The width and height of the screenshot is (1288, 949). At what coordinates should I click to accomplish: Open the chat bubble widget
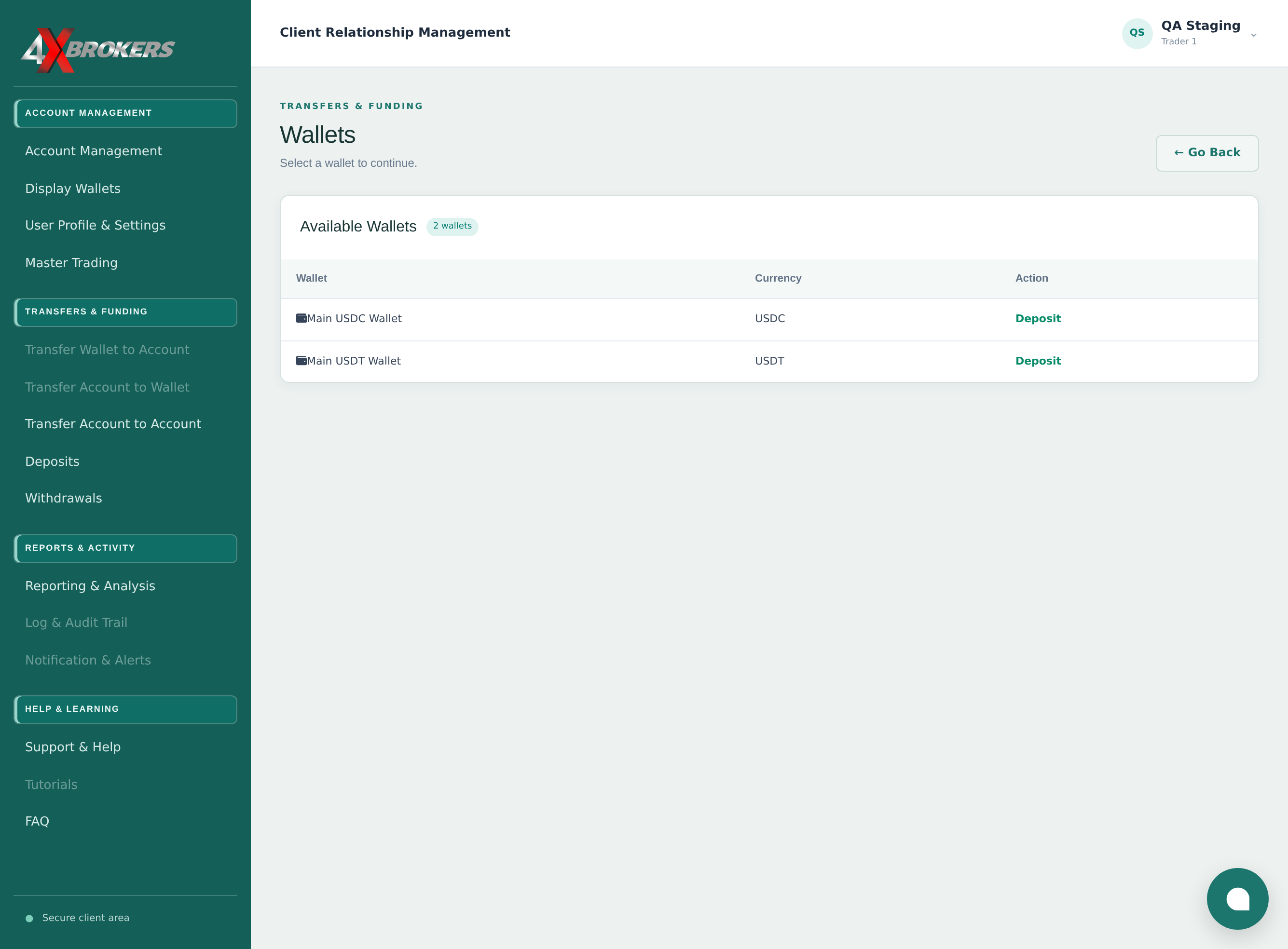point(1237,898)
